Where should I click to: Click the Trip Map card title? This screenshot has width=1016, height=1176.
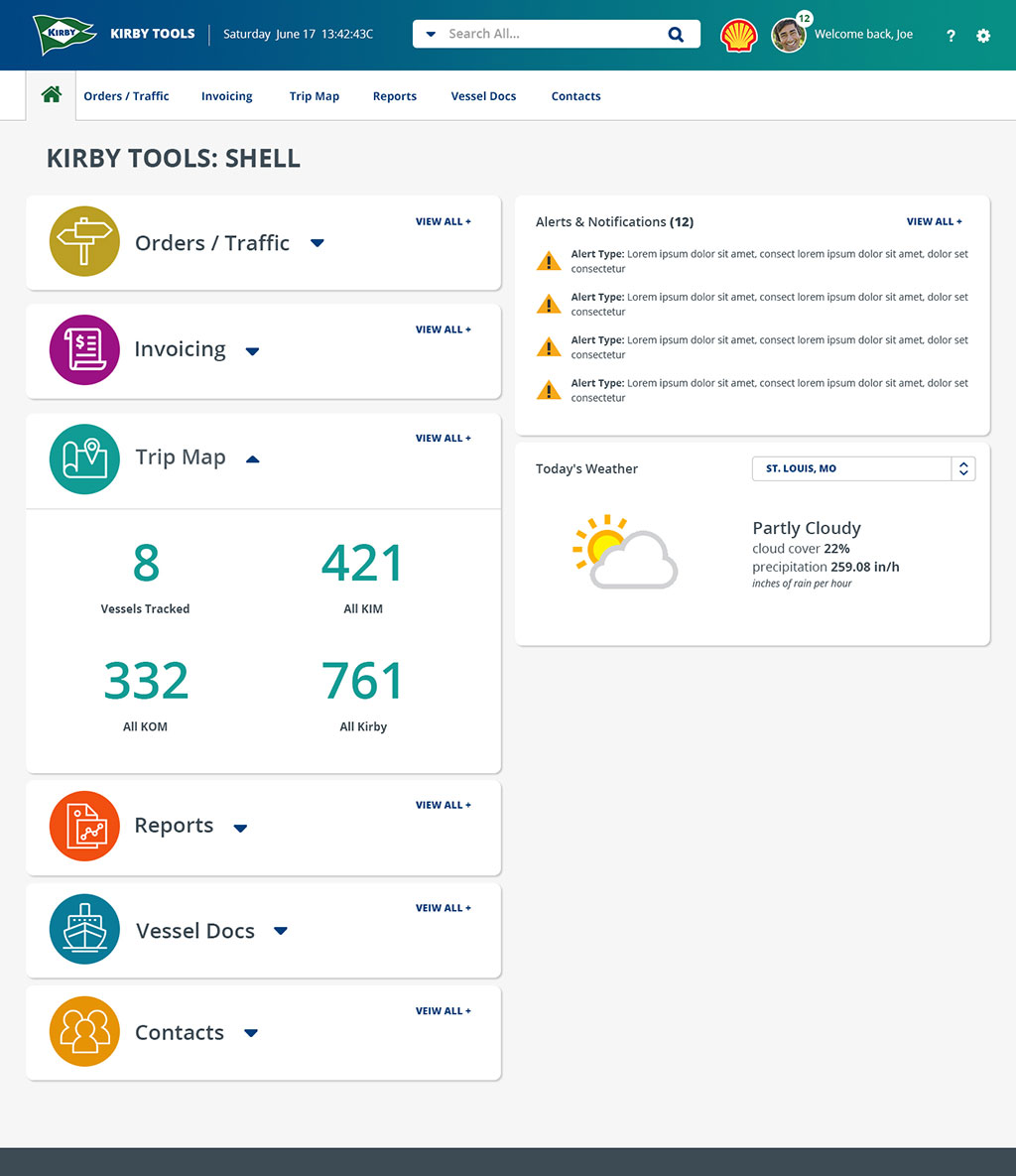(x=180, y=457)
